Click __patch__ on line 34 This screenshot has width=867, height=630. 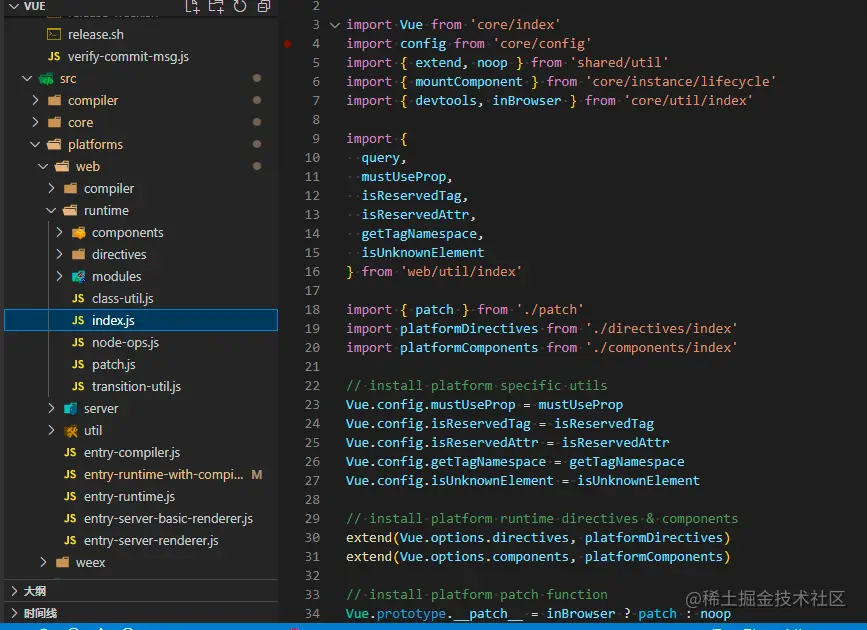(x=488, y=614)
